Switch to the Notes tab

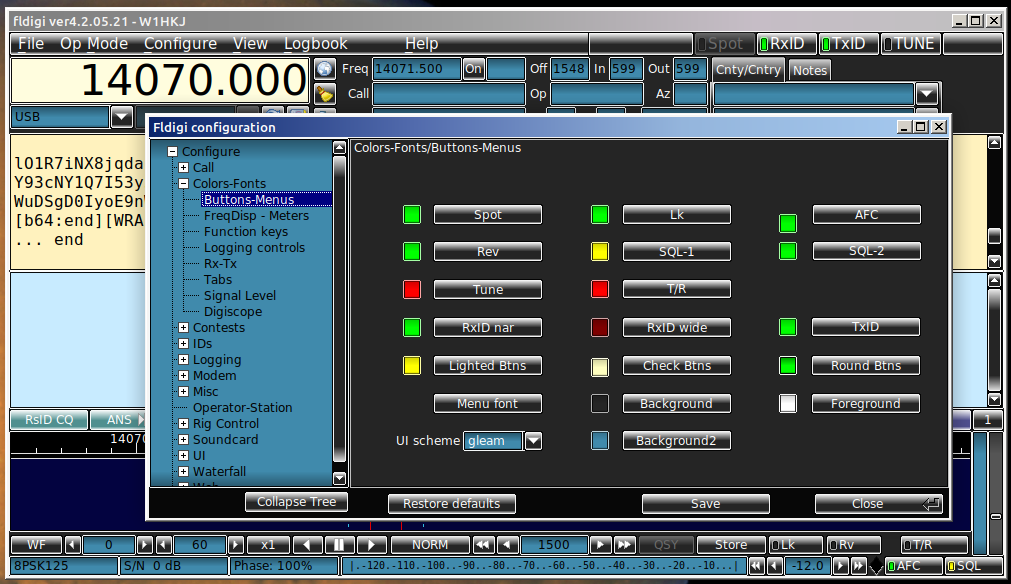809,70
